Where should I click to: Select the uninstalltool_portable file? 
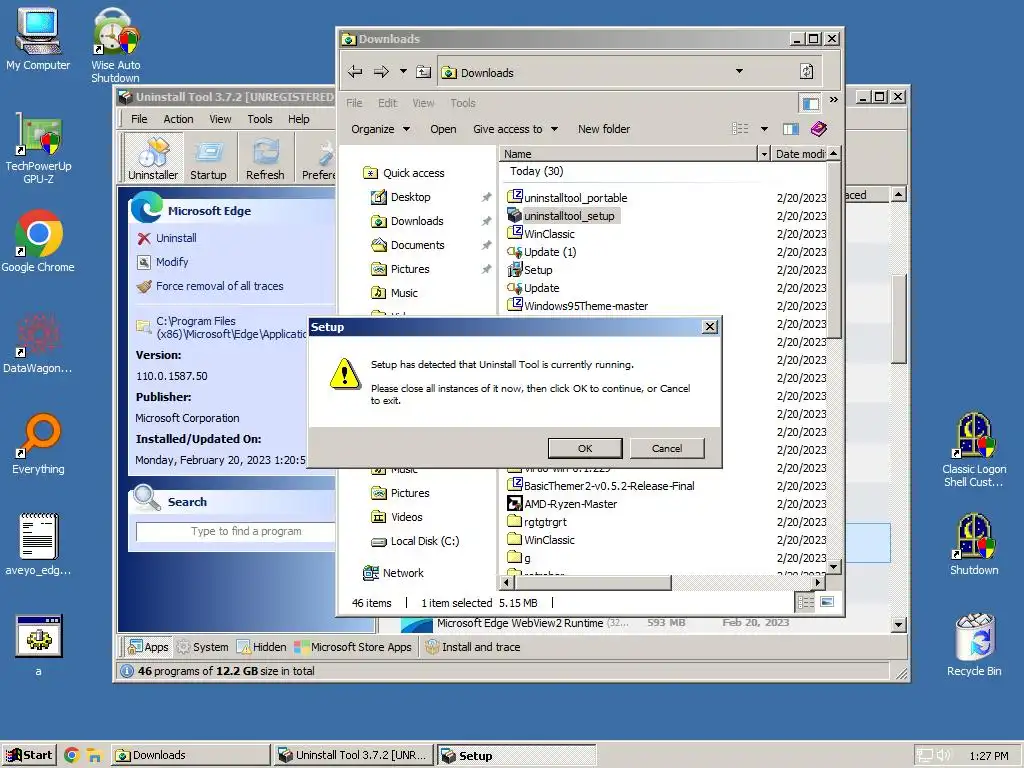[567, 197]
